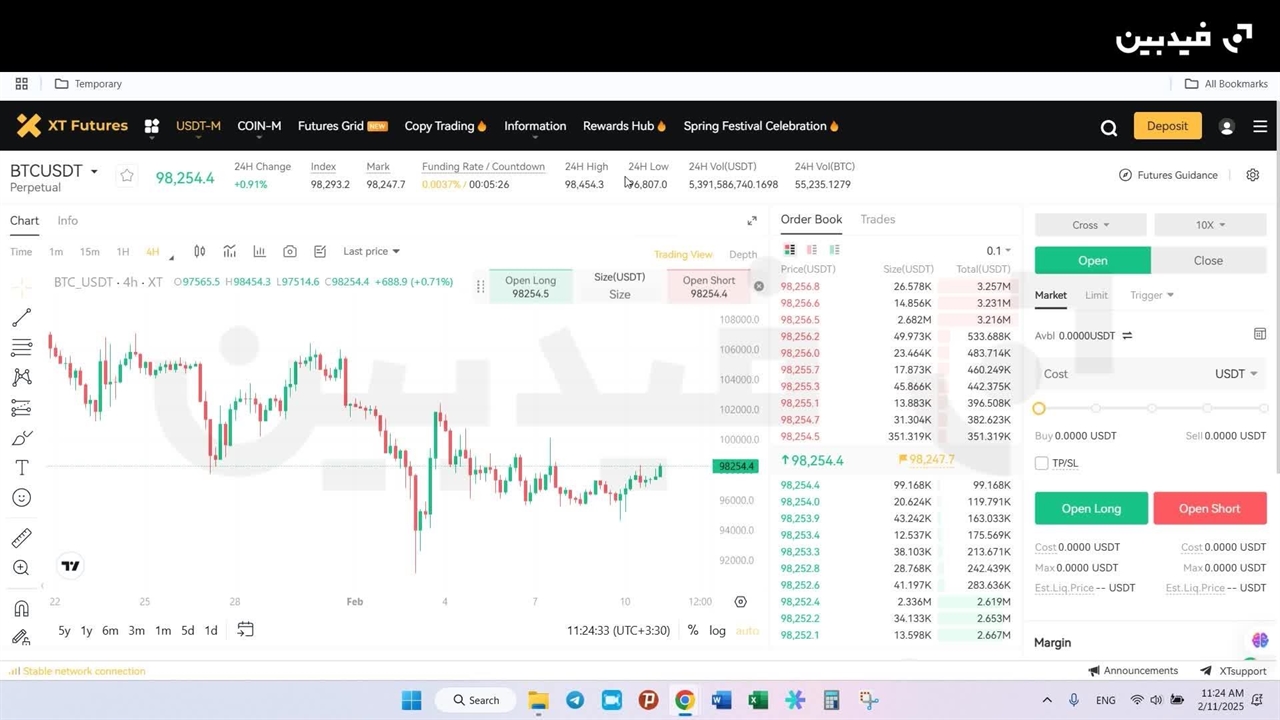Viewport: 1280px width, 720px height.
Task: Open the search icon in top navigation
Action: (x=1109, y=127)
